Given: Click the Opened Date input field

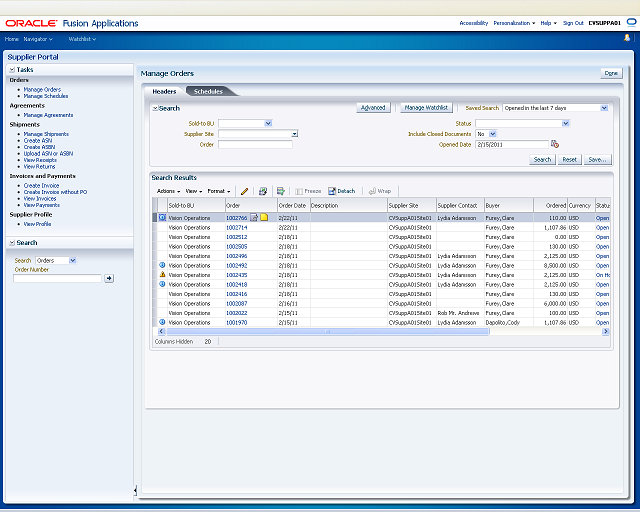Looking at the screenshot, I should point(512,144).
